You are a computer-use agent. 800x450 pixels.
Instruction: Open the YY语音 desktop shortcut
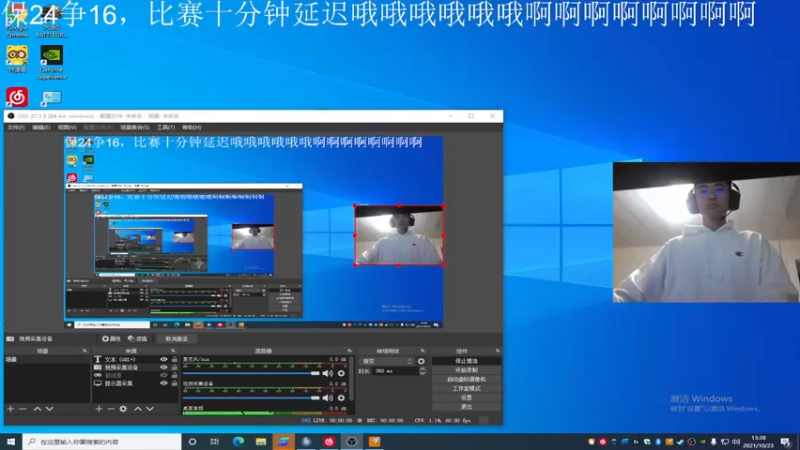(17, 59)
